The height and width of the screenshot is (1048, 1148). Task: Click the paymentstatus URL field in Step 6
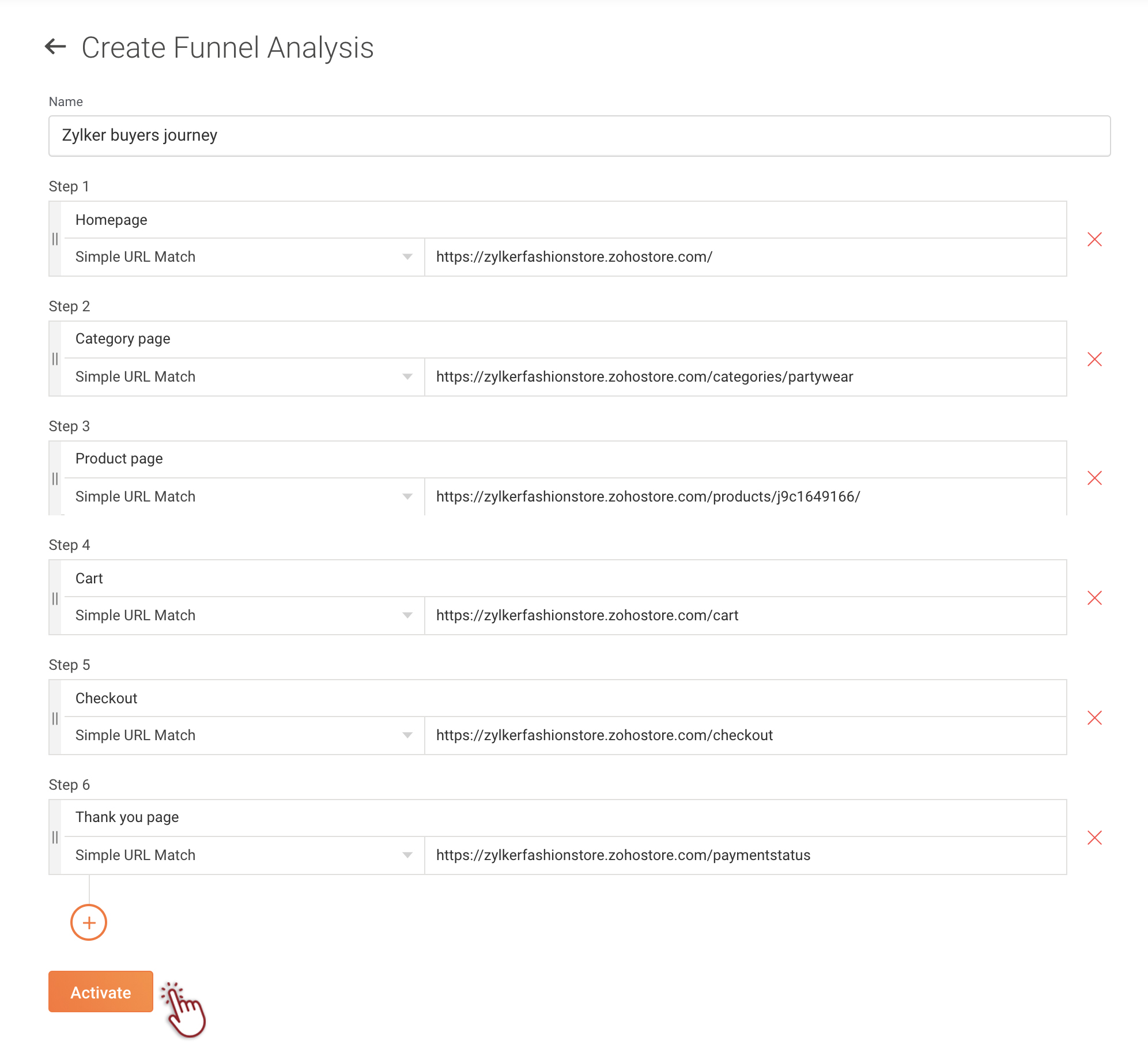[x=746, y=855]
